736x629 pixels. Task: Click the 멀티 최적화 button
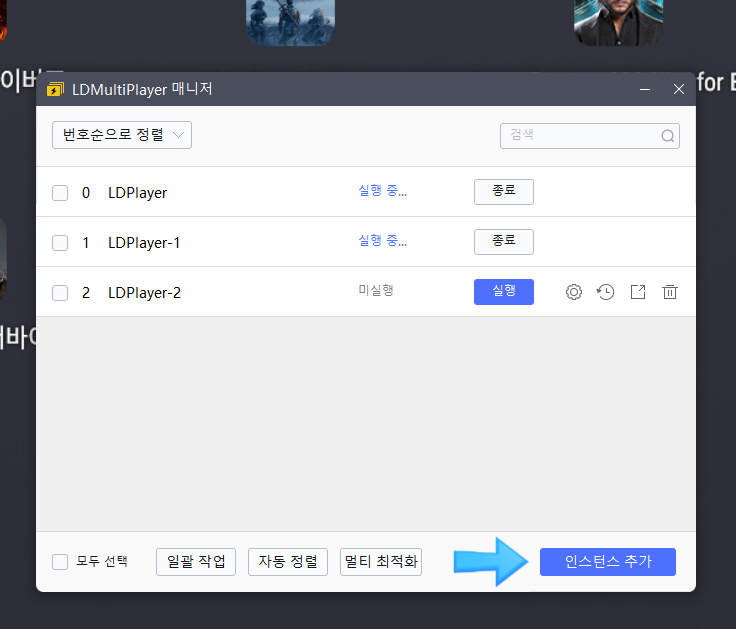click(381, 561)
